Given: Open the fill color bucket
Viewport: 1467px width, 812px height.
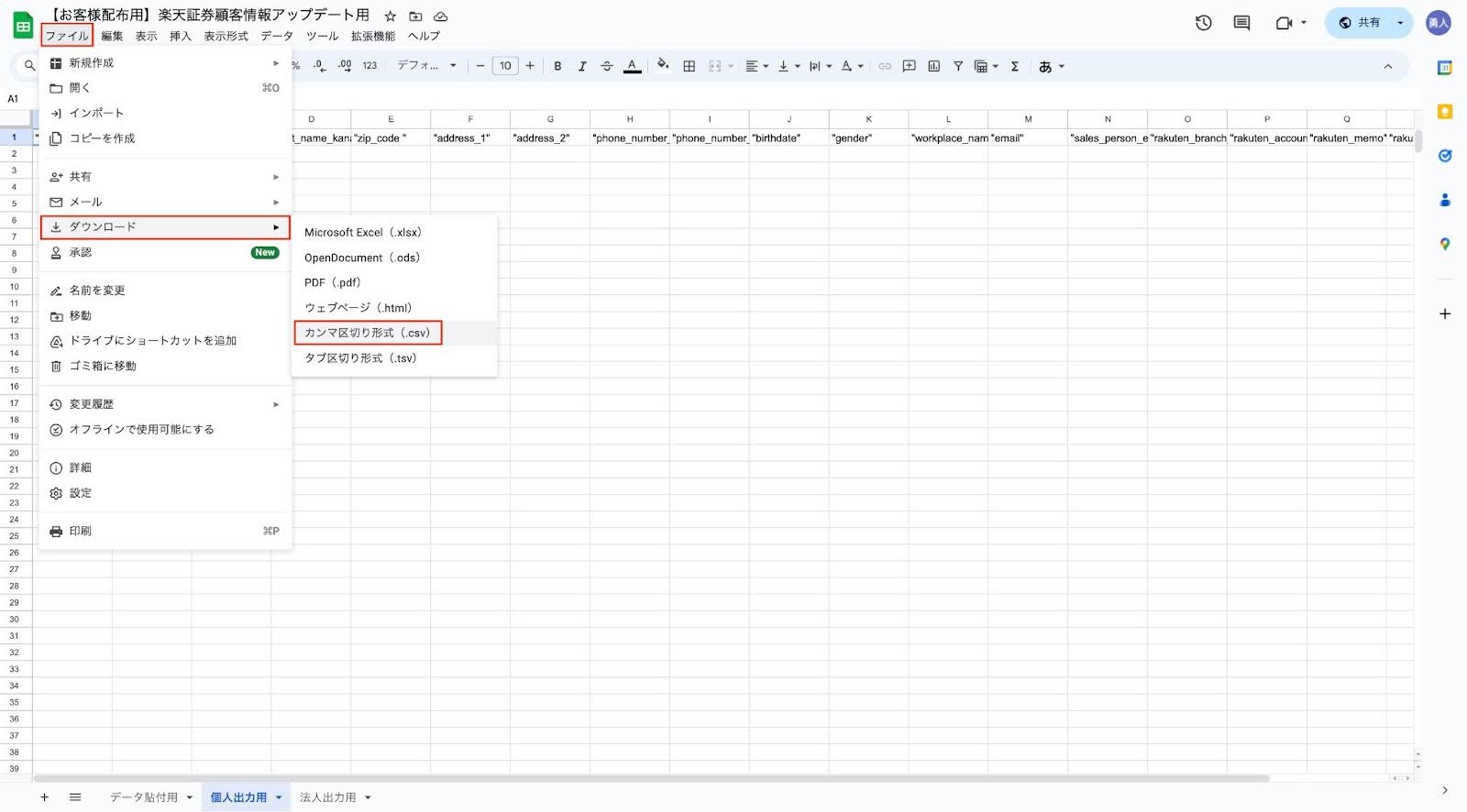Looking at the screenshot, I should click(x=663, y=66).
